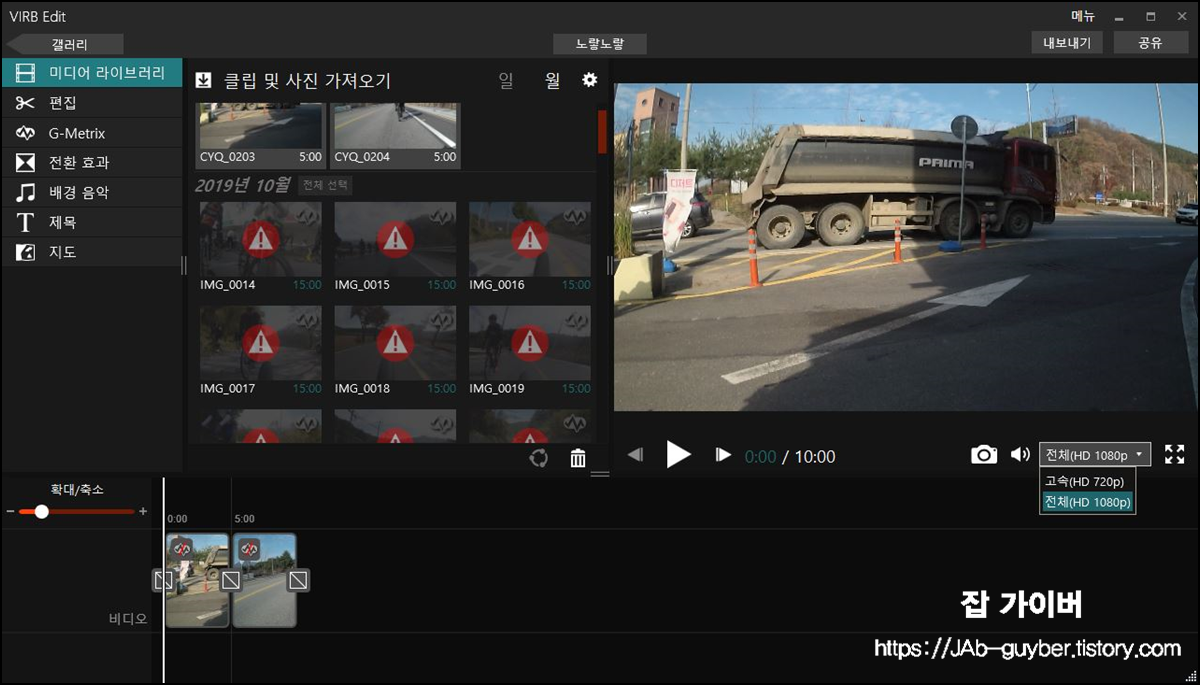Image resolution: width=1200 pixels, height=685 pixels.
Task: Click transition marker before first timeline clip
Action: pyautogui.click(x=163, y=580)
